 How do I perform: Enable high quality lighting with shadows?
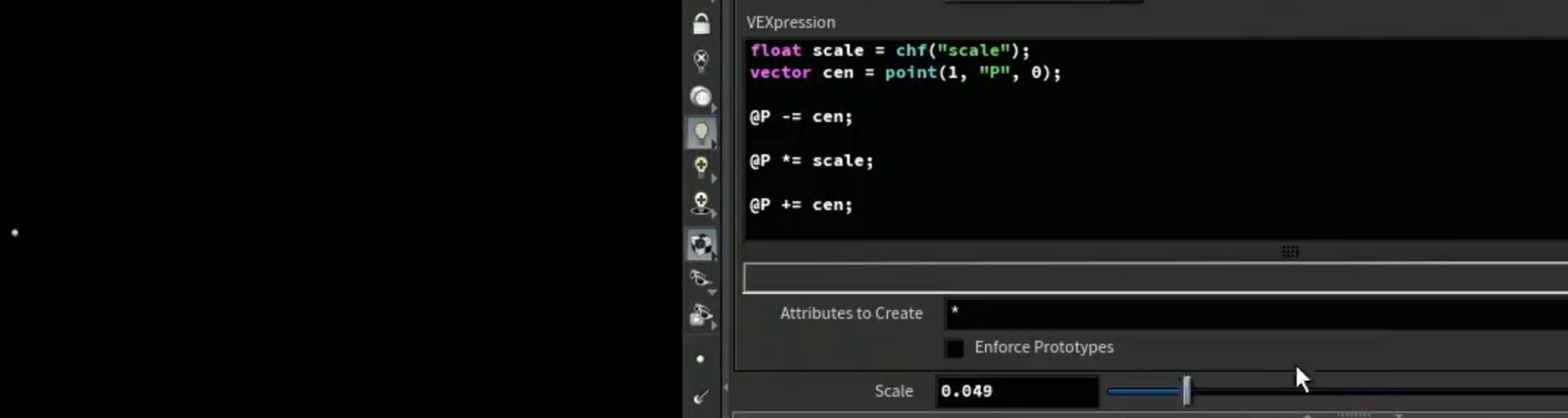click(x=701, y=203)
